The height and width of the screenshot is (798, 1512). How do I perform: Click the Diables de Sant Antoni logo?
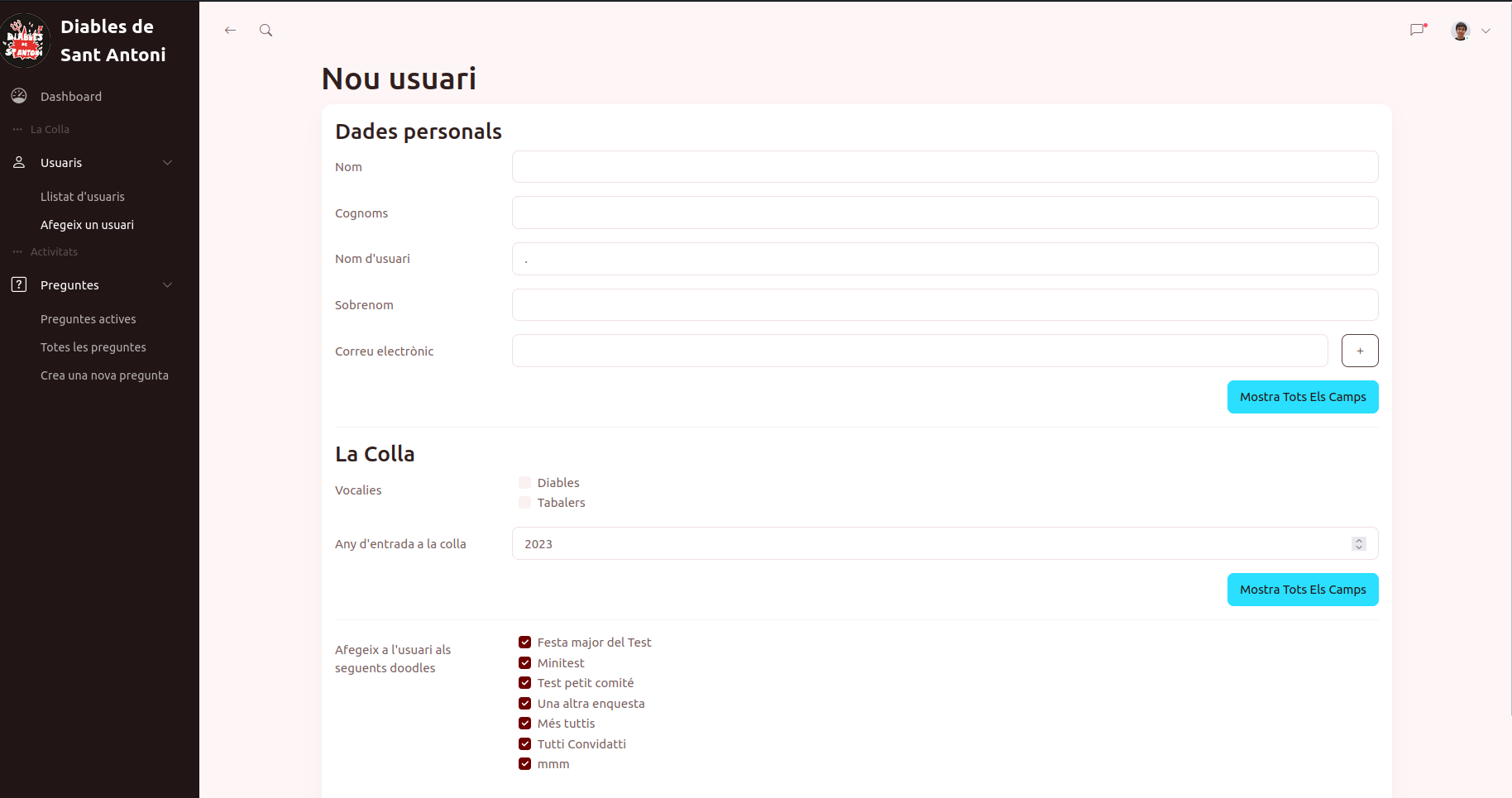pyautogui.click(x=25, y=40)
